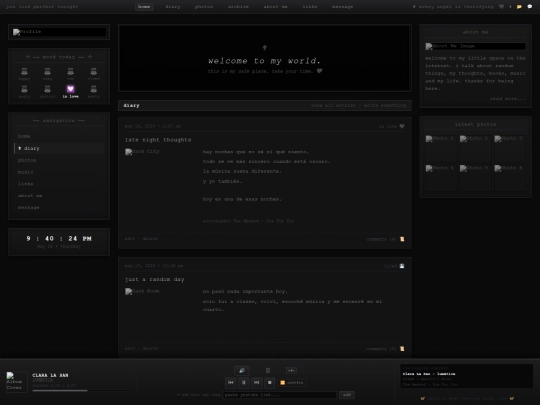Open Photo 2 thumbnail
540x405 pixels.
(475, 148)
